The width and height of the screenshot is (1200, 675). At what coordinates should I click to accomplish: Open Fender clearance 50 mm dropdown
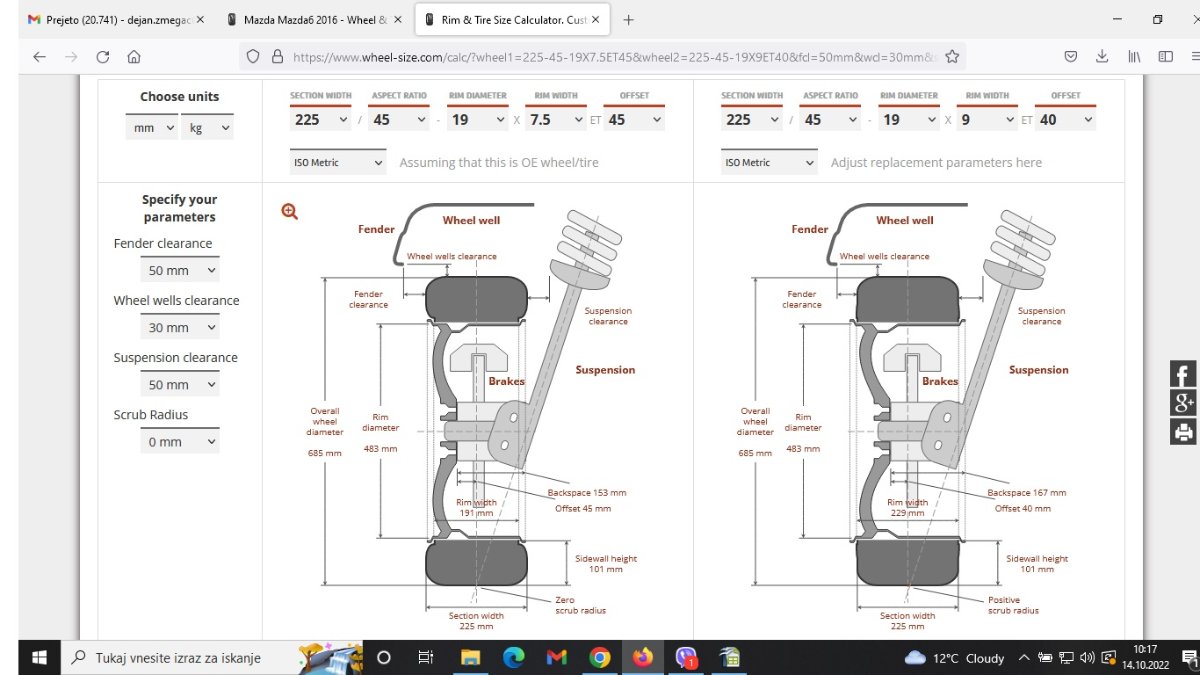179,271
